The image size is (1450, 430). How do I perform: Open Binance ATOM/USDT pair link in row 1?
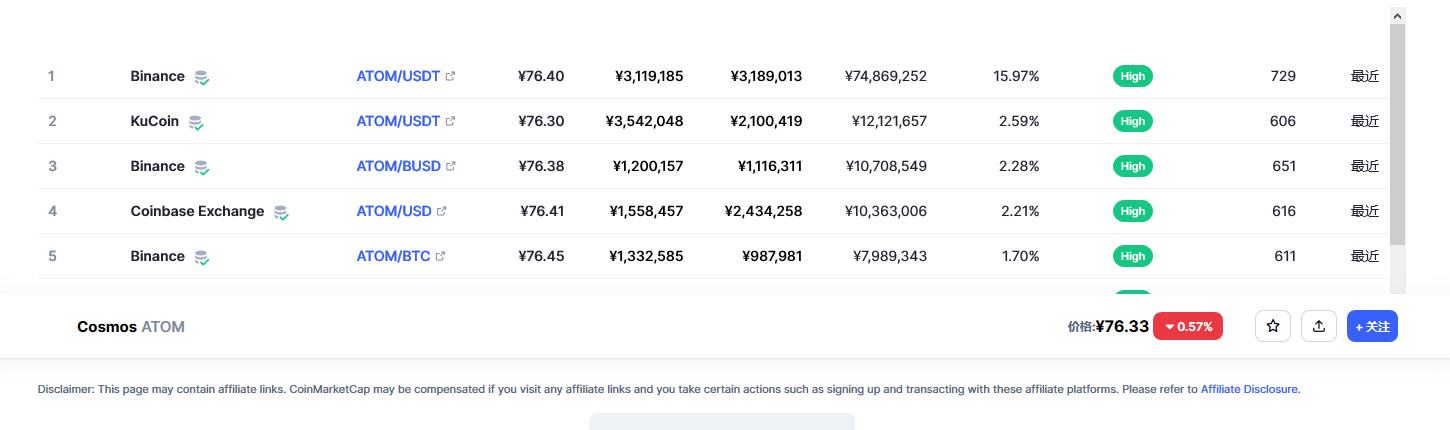pyautogui.click(x=398, y=76)
